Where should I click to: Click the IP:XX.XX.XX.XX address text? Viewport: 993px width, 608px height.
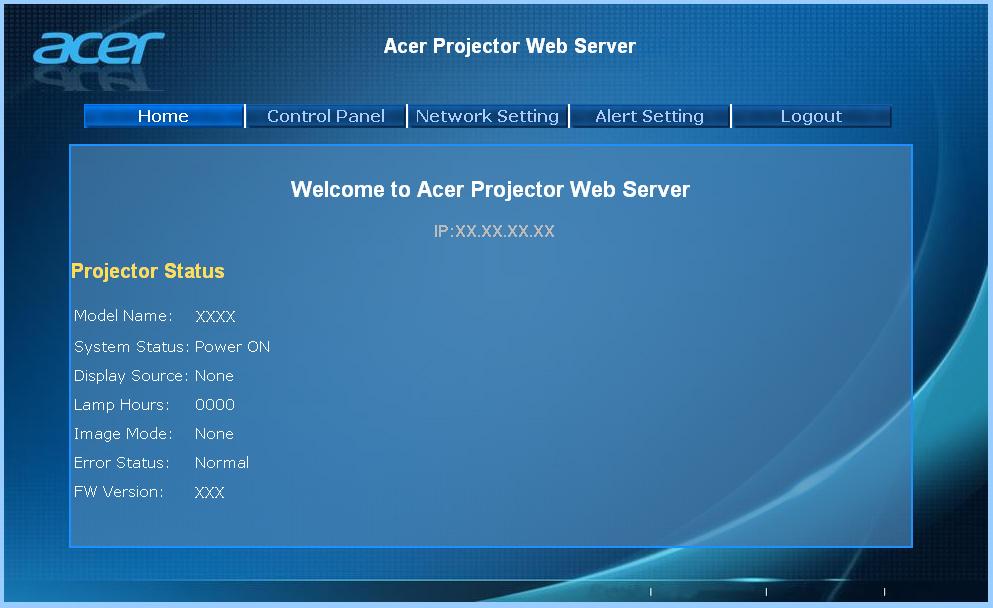494,231
